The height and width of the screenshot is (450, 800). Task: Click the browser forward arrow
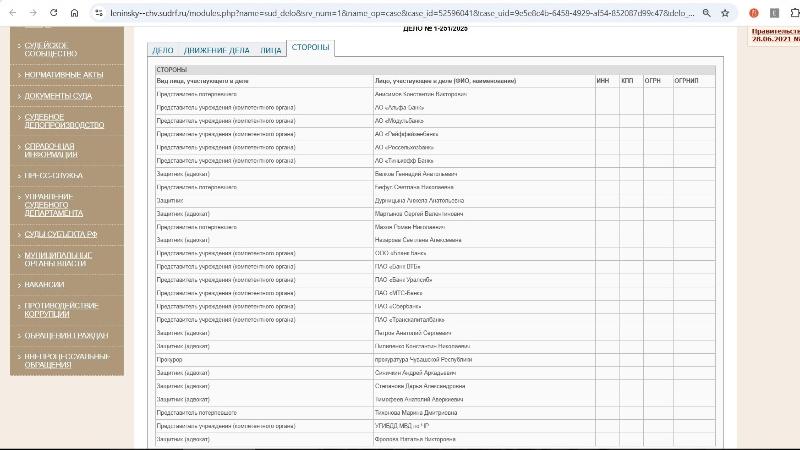click(x=33, y=13)
